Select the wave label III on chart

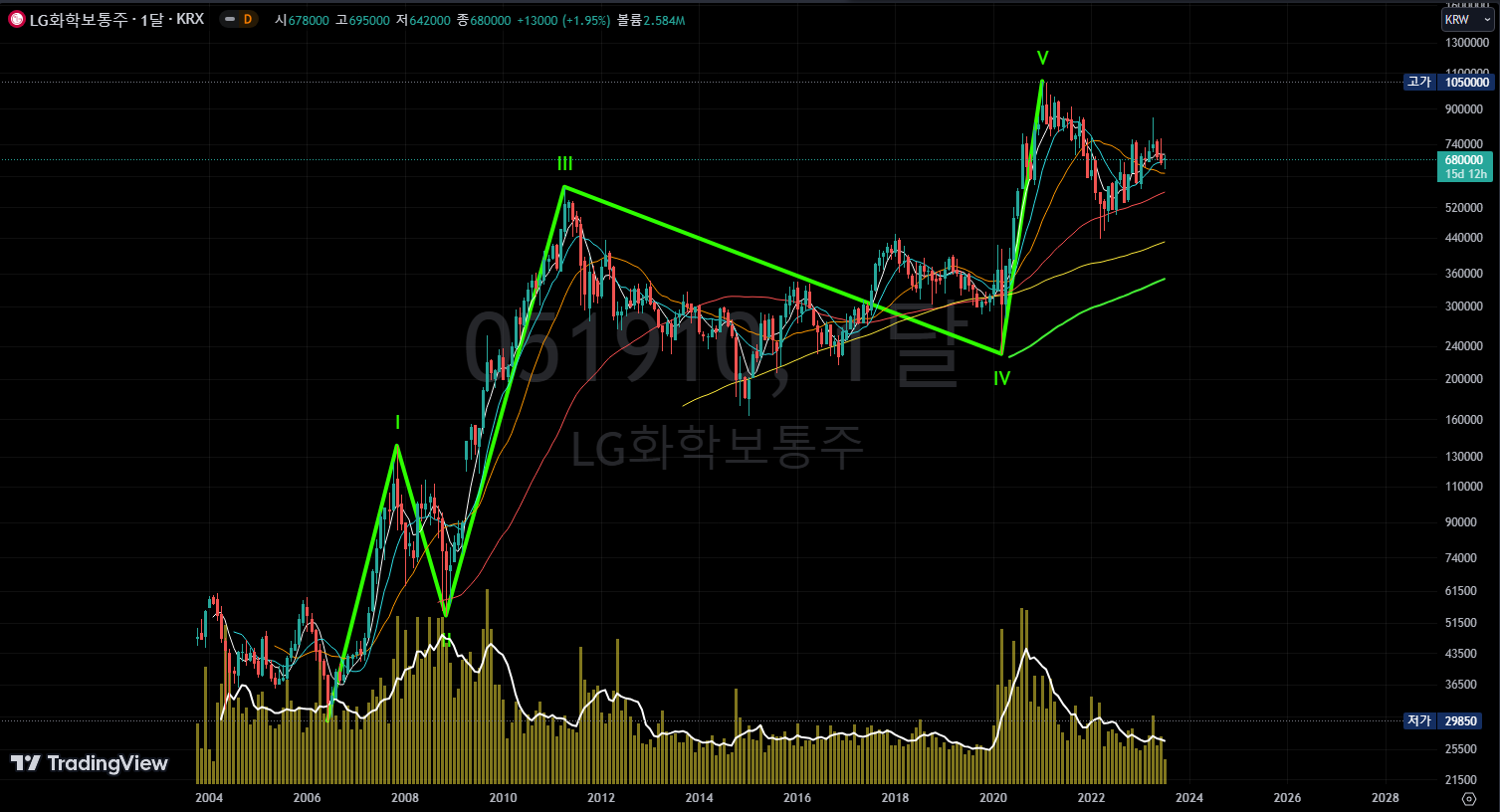[564, 163]
